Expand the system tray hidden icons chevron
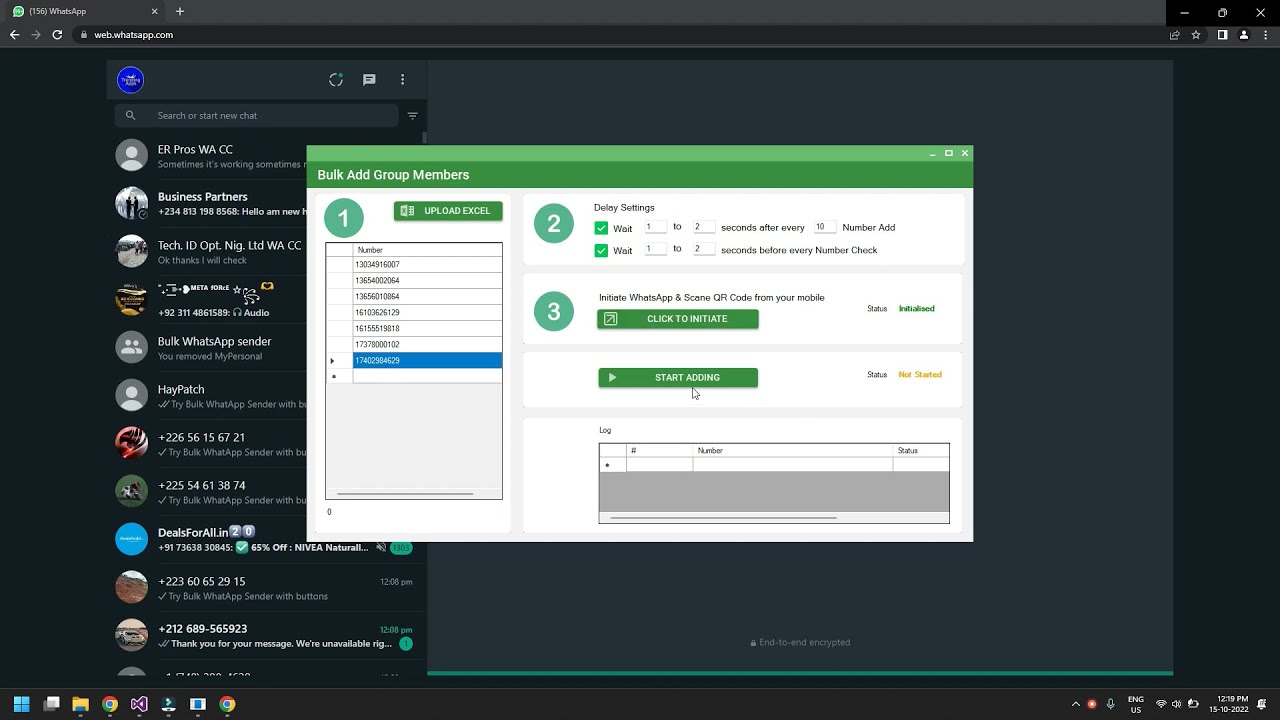This screenshot has height=720, width=1280. pyautogui.click(x=1076, y=704)
